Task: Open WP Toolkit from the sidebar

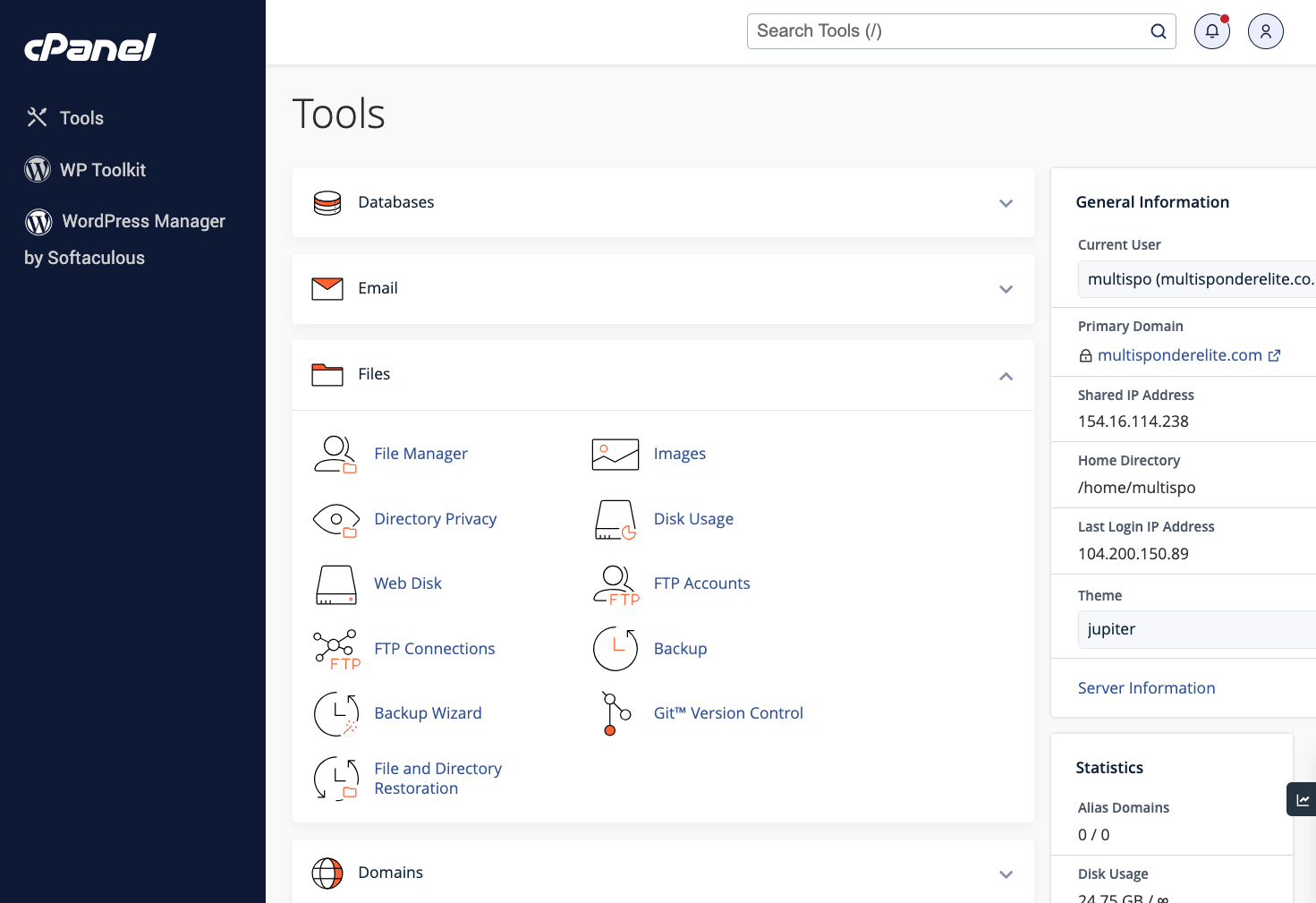Action: coord(102,170)
